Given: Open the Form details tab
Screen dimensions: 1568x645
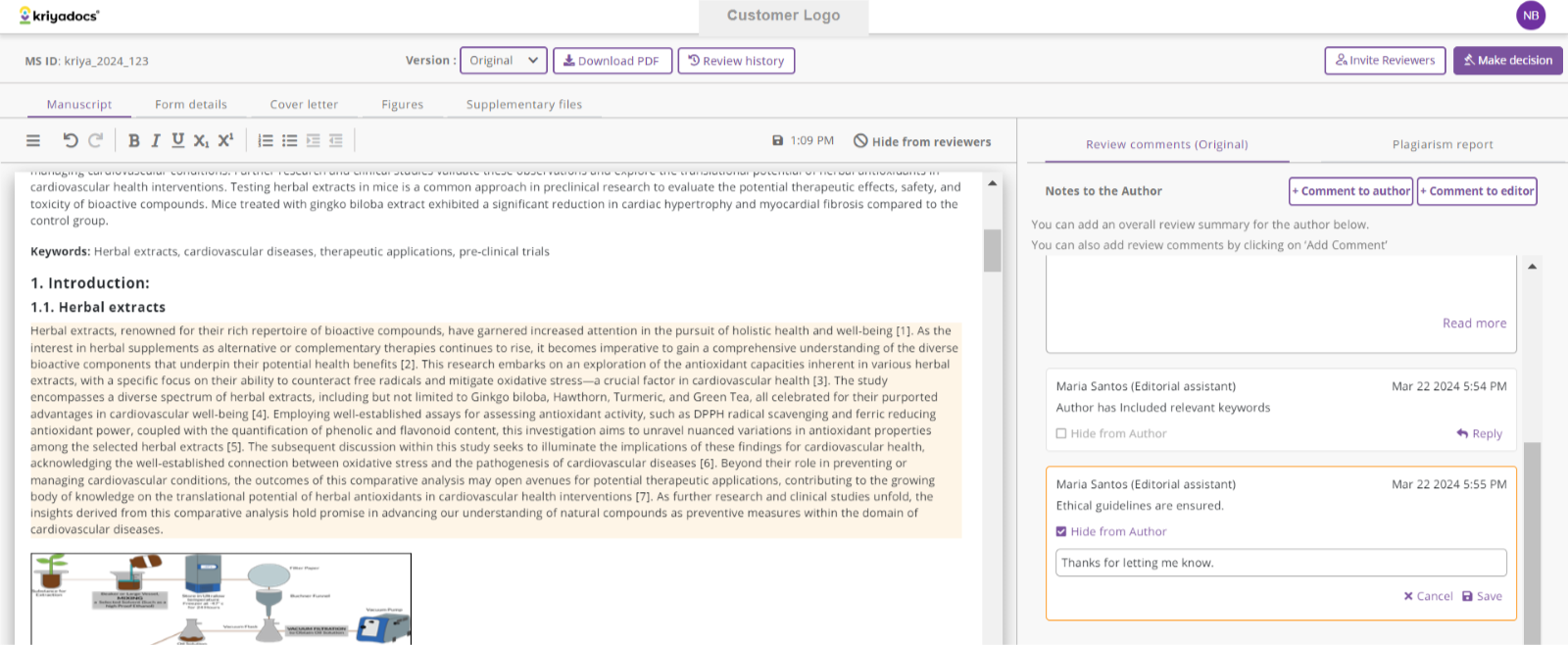Looking at the screenshot, I should pyautogui.click(x=191, y=104).
